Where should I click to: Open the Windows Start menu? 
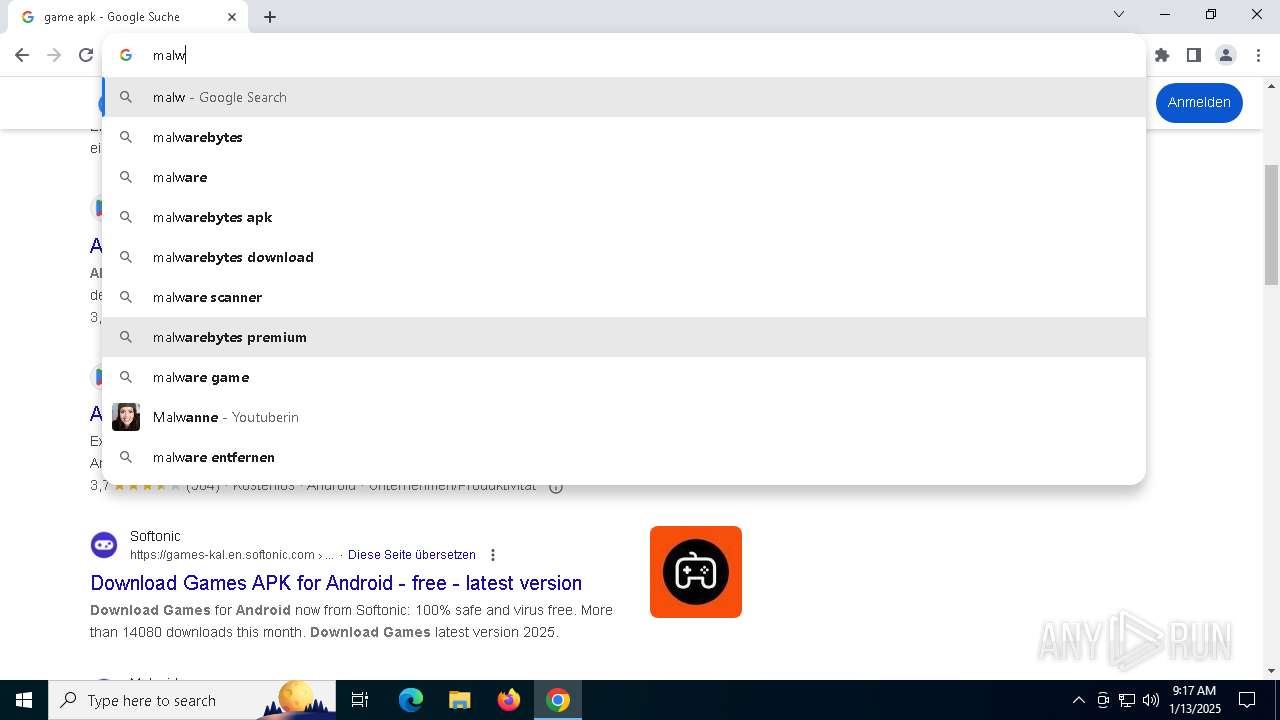tap(24, 700)
